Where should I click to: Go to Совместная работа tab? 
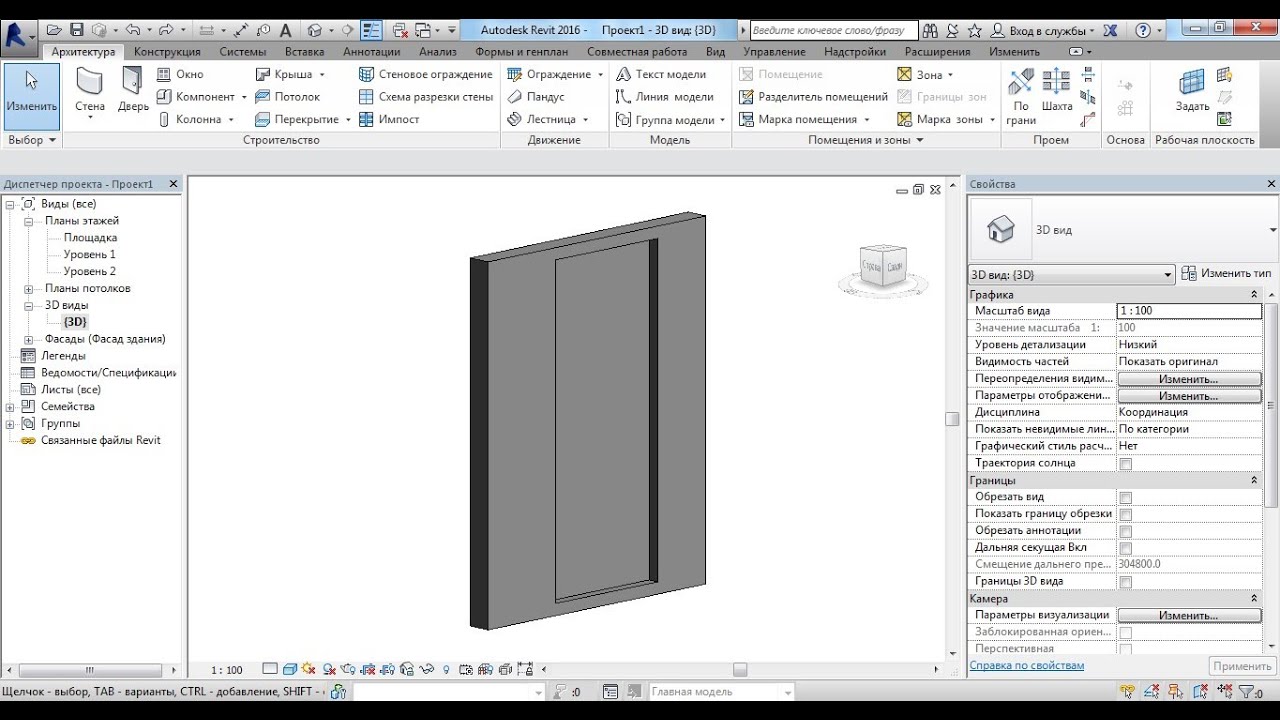coord(637,51)
